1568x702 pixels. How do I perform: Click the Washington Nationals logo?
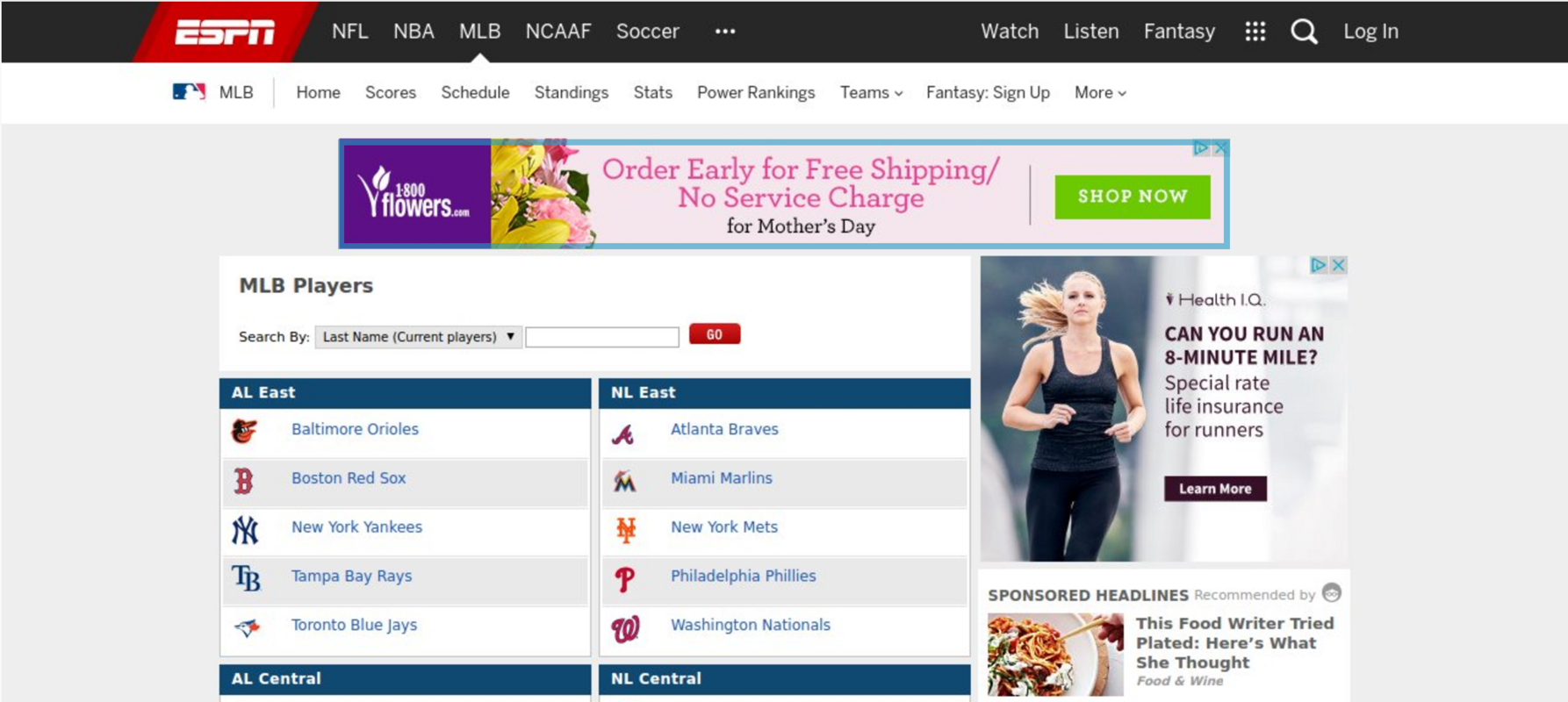coord(625,628)
